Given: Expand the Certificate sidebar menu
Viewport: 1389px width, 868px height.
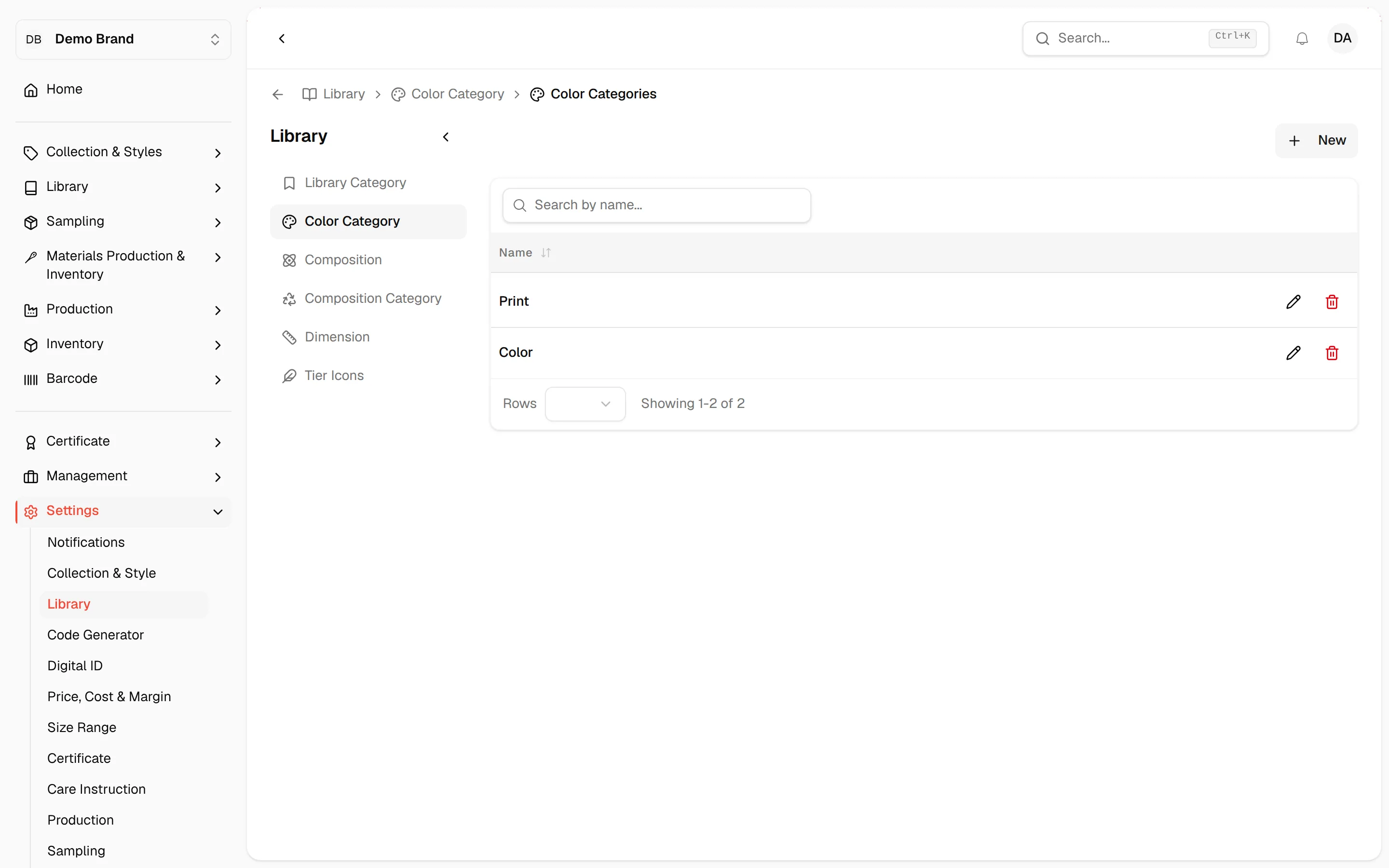Looking at the screenshot, I should click(123, 441).
